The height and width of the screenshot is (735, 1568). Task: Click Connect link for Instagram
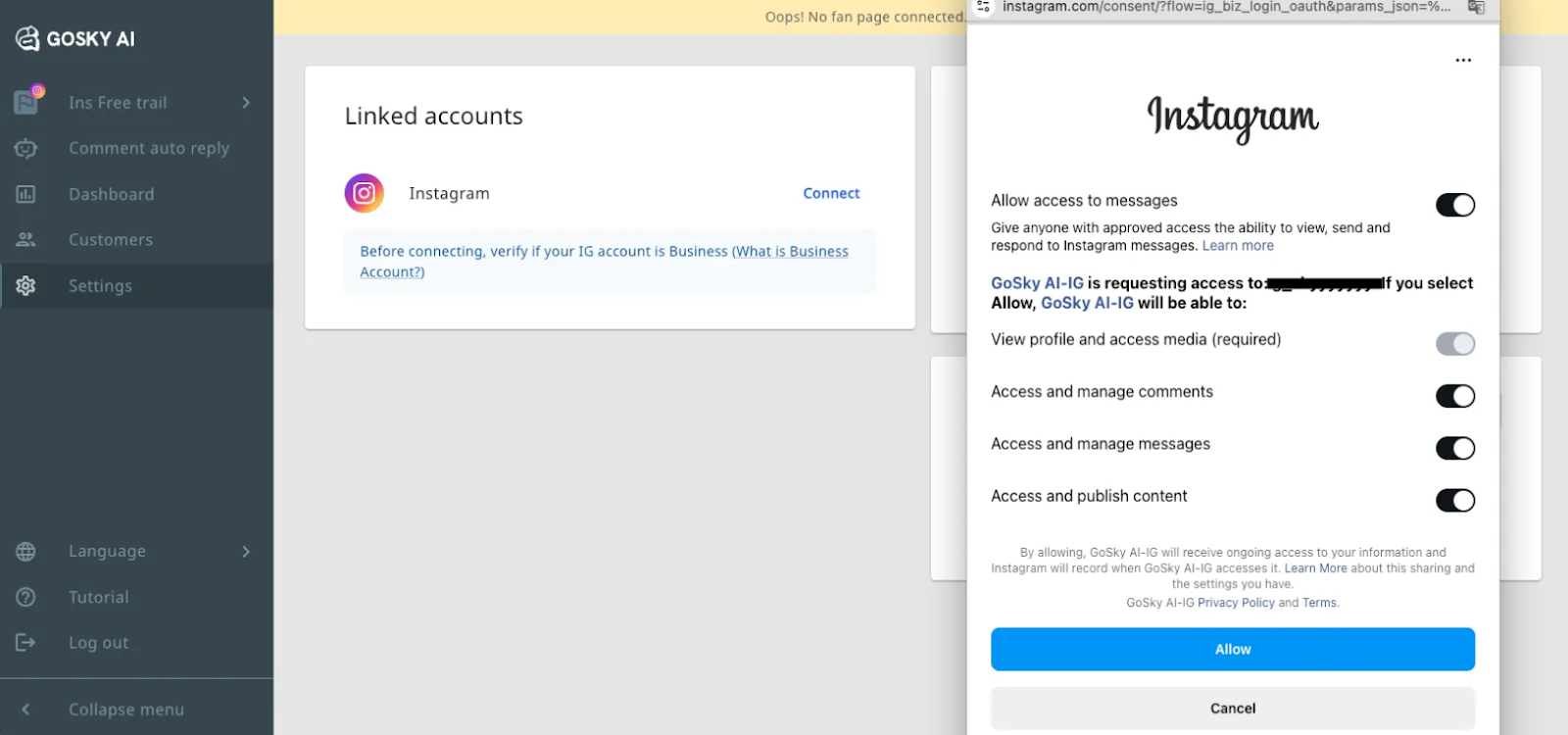(831, 193)
